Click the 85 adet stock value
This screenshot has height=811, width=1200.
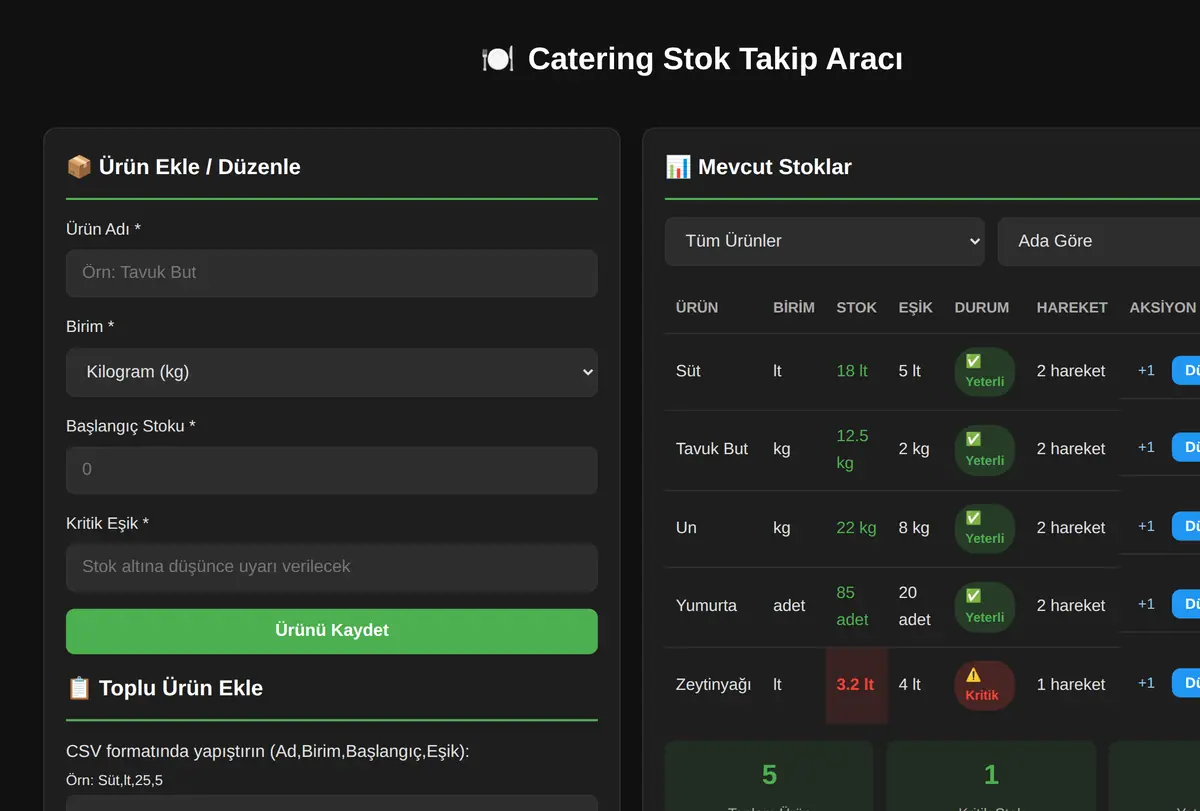pos(853,606)
